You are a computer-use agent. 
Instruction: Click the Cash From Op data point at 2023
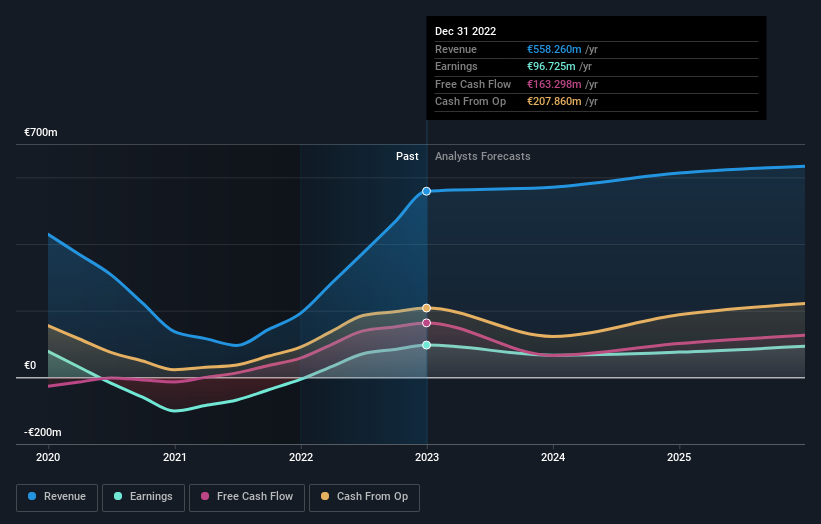click(x=427, y=308)
